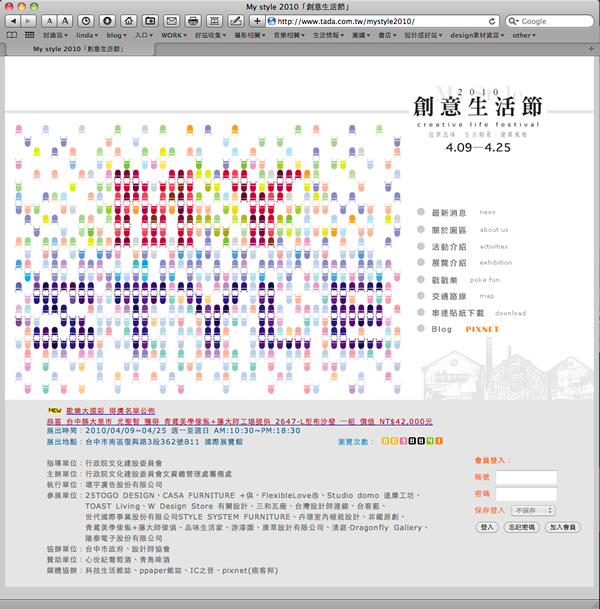Screen dimensions: 600x609
Task: Click the Google search magnifier icon
Action: [x=513, y=21]
